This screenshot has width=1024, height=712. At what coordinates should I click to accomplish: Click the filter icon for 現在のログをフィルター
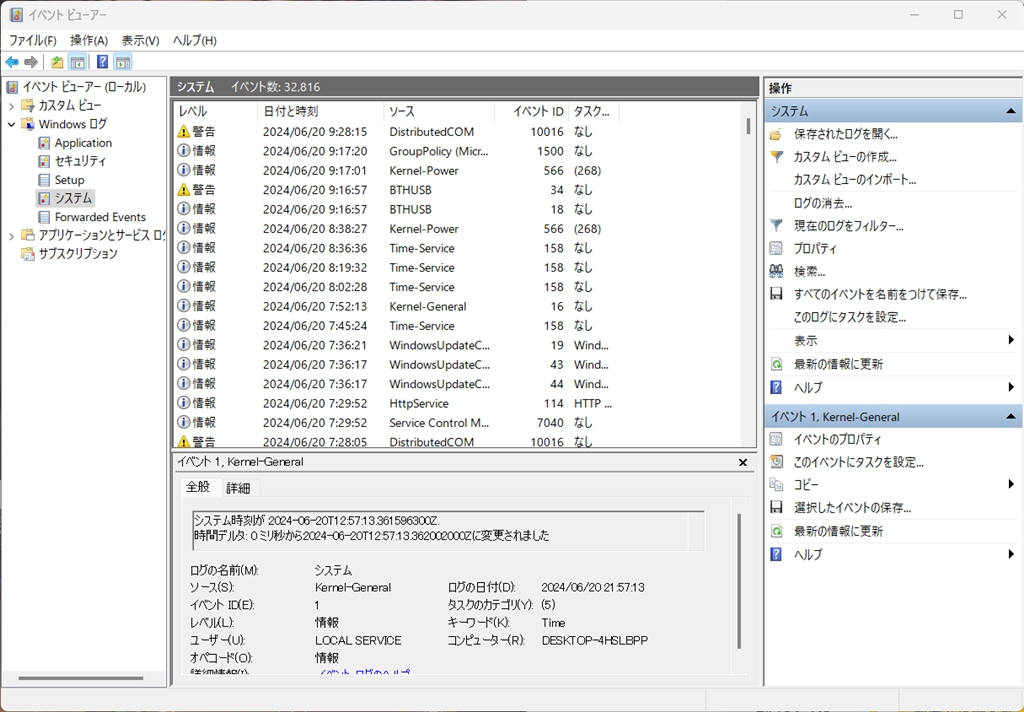(776, 226)
